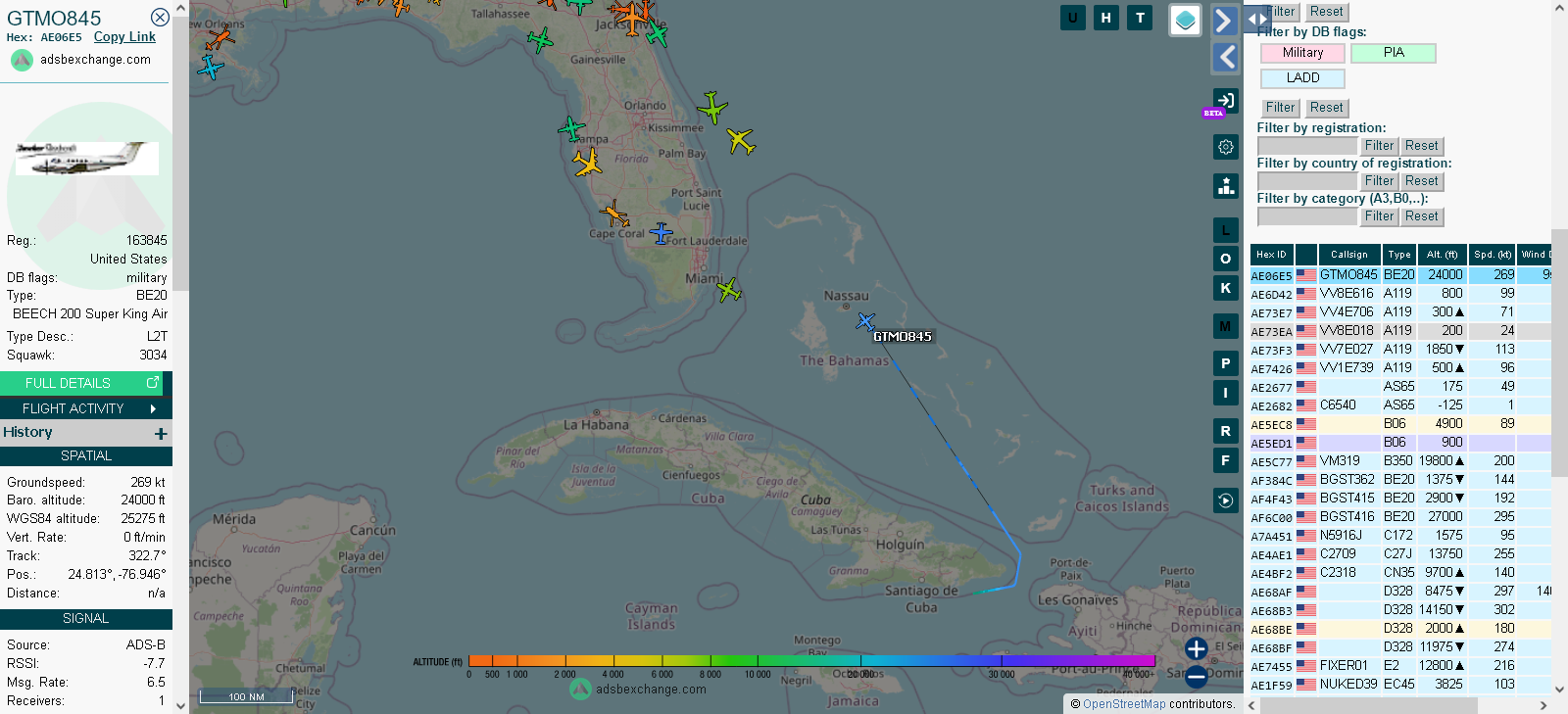
Task: Select the N5916J row in the aircraft table
Action: 1400,536
